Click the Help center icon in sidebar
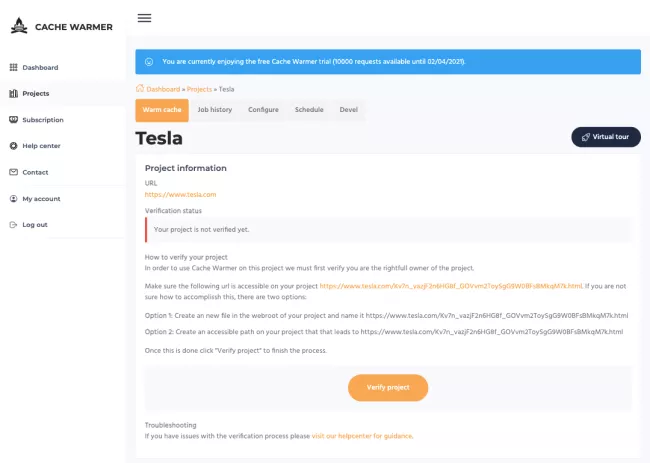 tap(13, 146)
